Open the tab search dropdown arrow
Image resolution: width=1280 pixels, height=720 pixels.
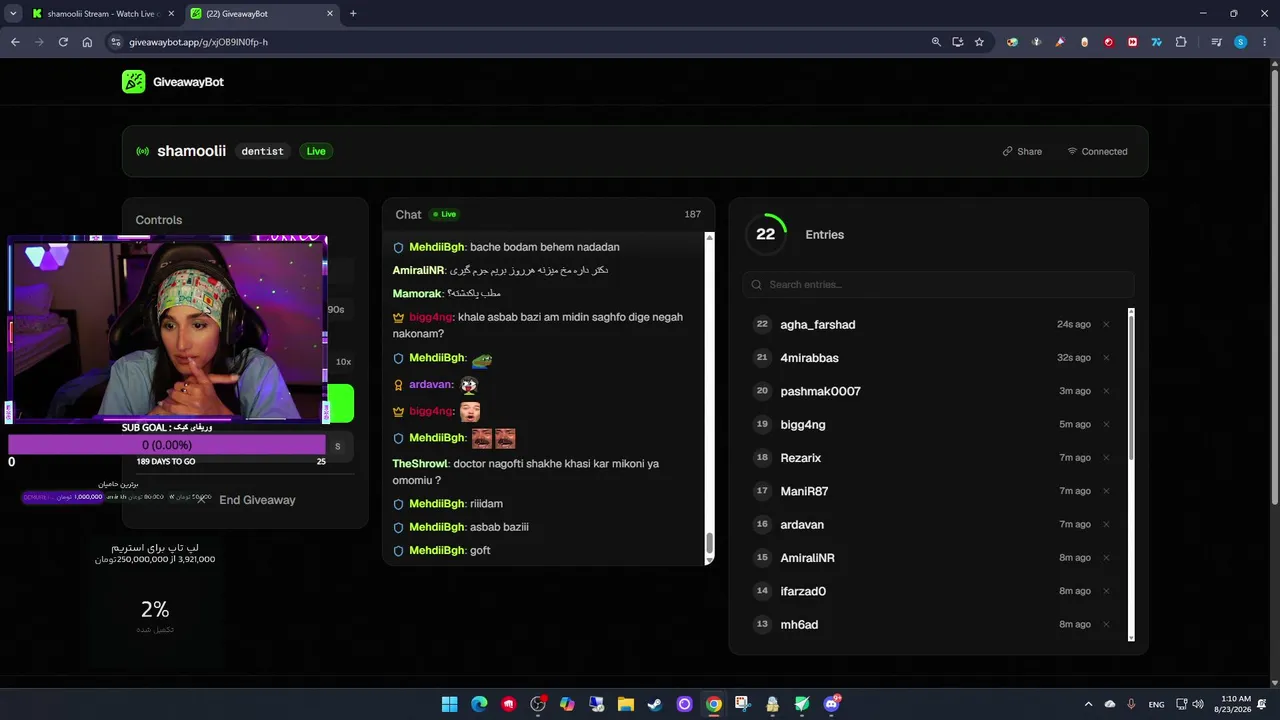[x=13, y=14]
